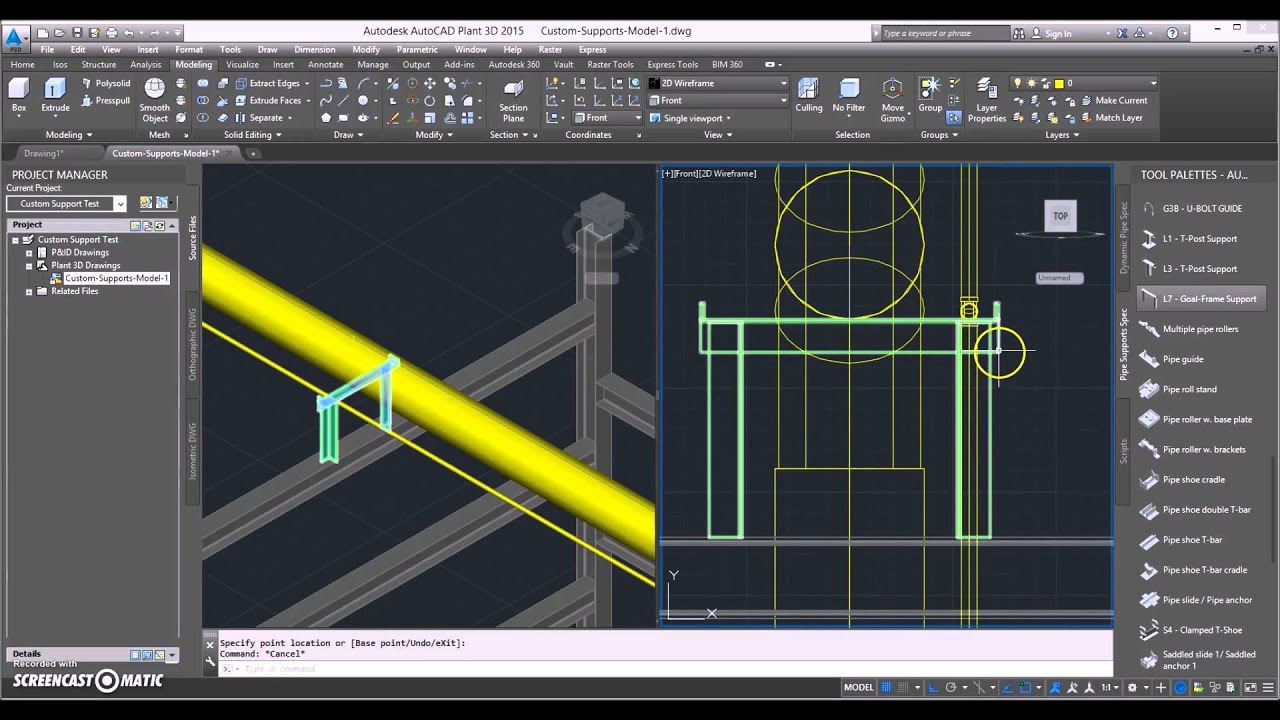Expand the Related Files tree node

coord(29,291)
